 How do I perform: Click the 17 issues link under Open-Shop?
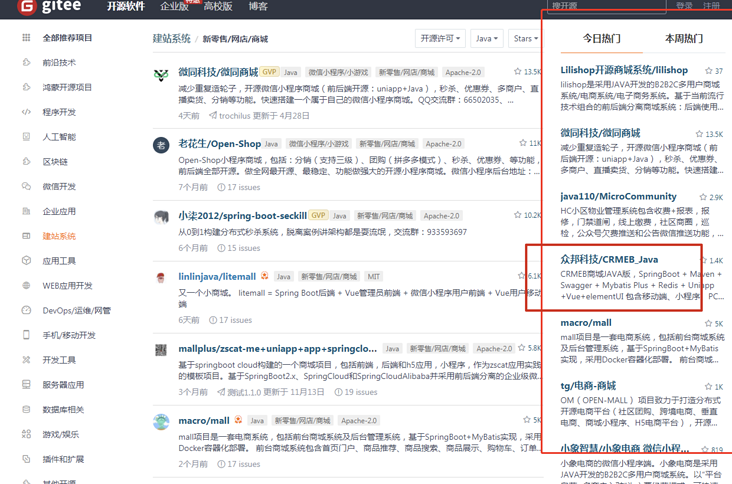click(239, 187)
